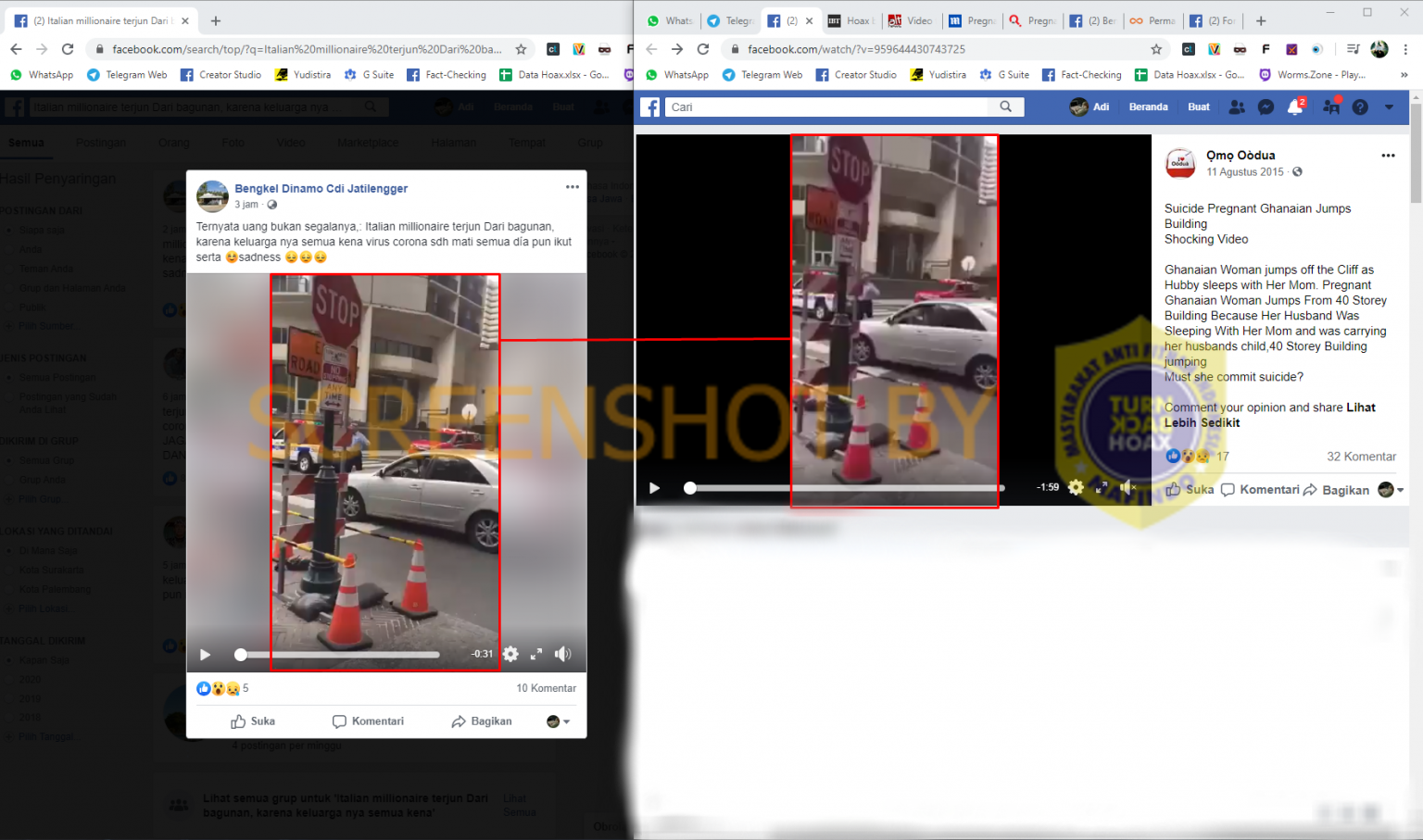Open Creator Studio bookmark in left window

(220, 75)
